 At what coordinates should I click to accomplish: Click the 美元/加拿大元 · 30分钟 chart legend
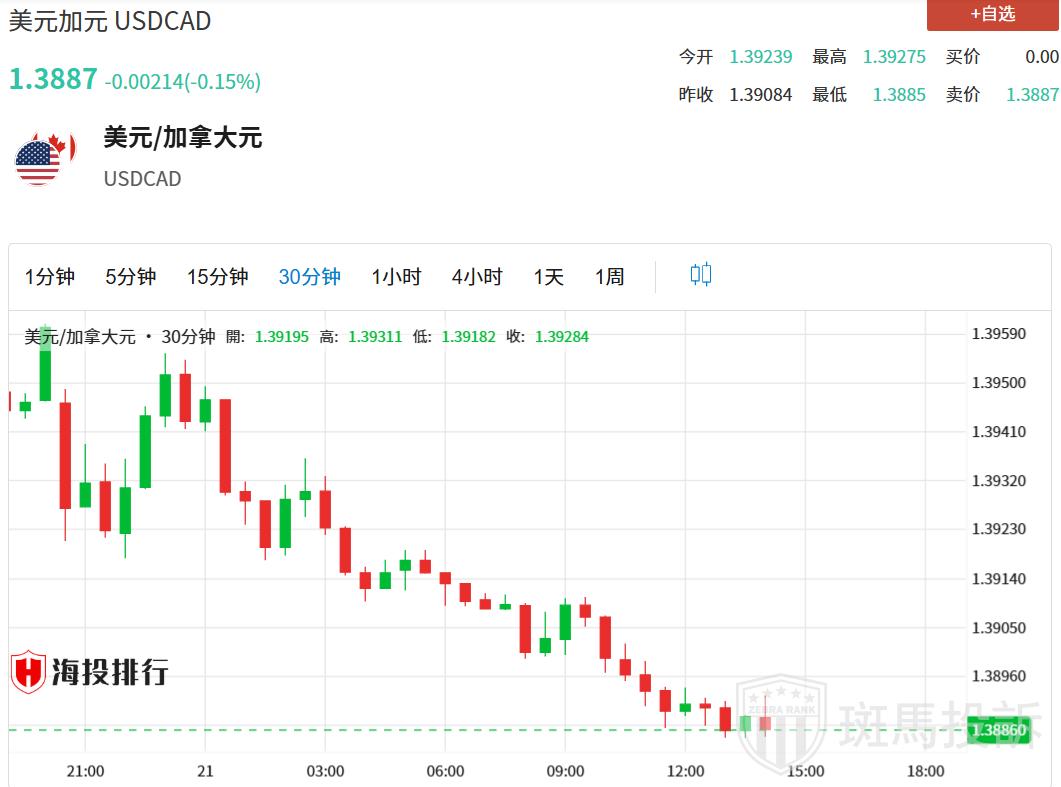coord(119,337)
